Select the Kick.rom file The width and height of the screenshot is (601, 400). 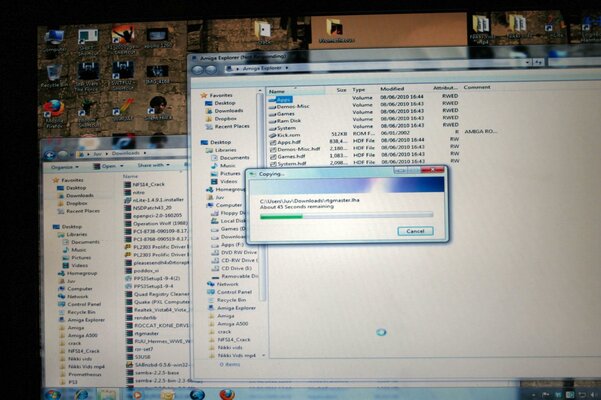(288, 133)
